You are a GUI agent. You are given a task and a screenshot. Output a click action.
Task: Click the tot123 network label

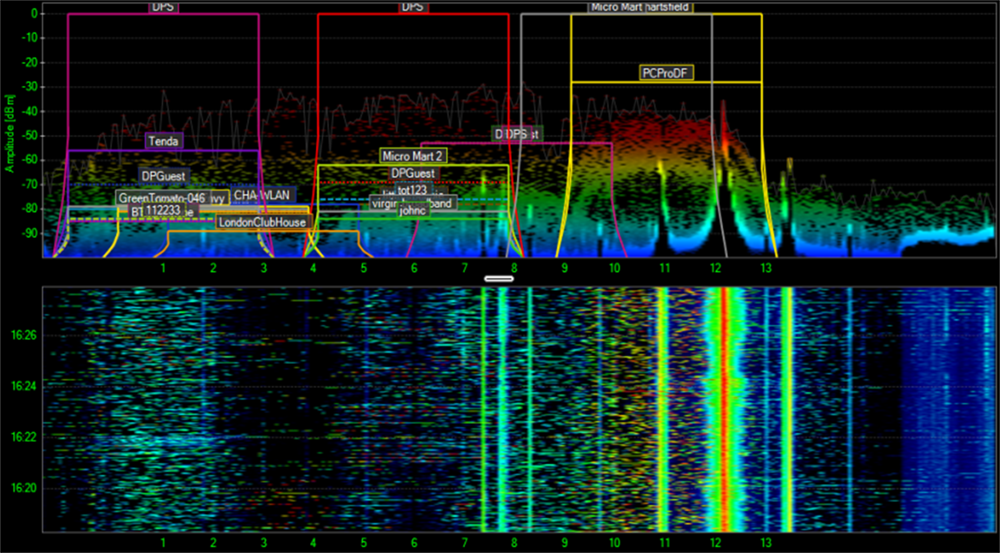[413, 189]
